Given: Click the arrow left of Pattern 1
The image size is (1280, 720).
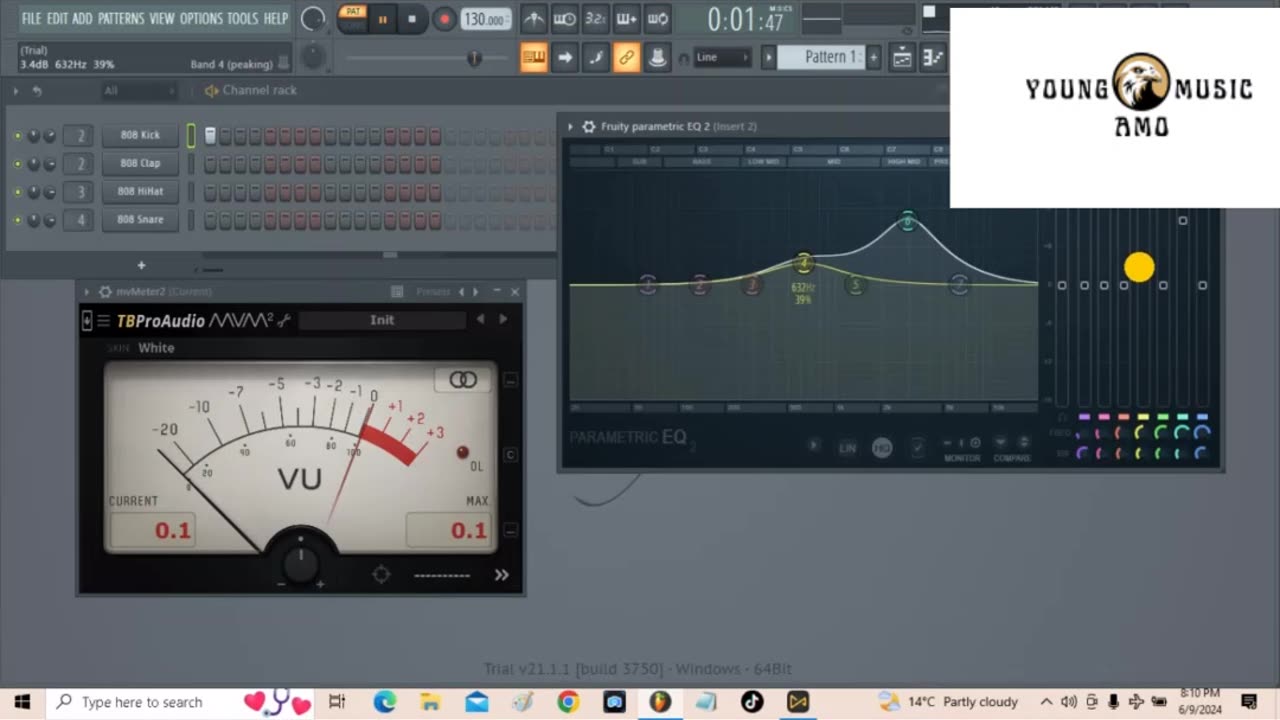Looking at the screenshot, I should [769, 57].
